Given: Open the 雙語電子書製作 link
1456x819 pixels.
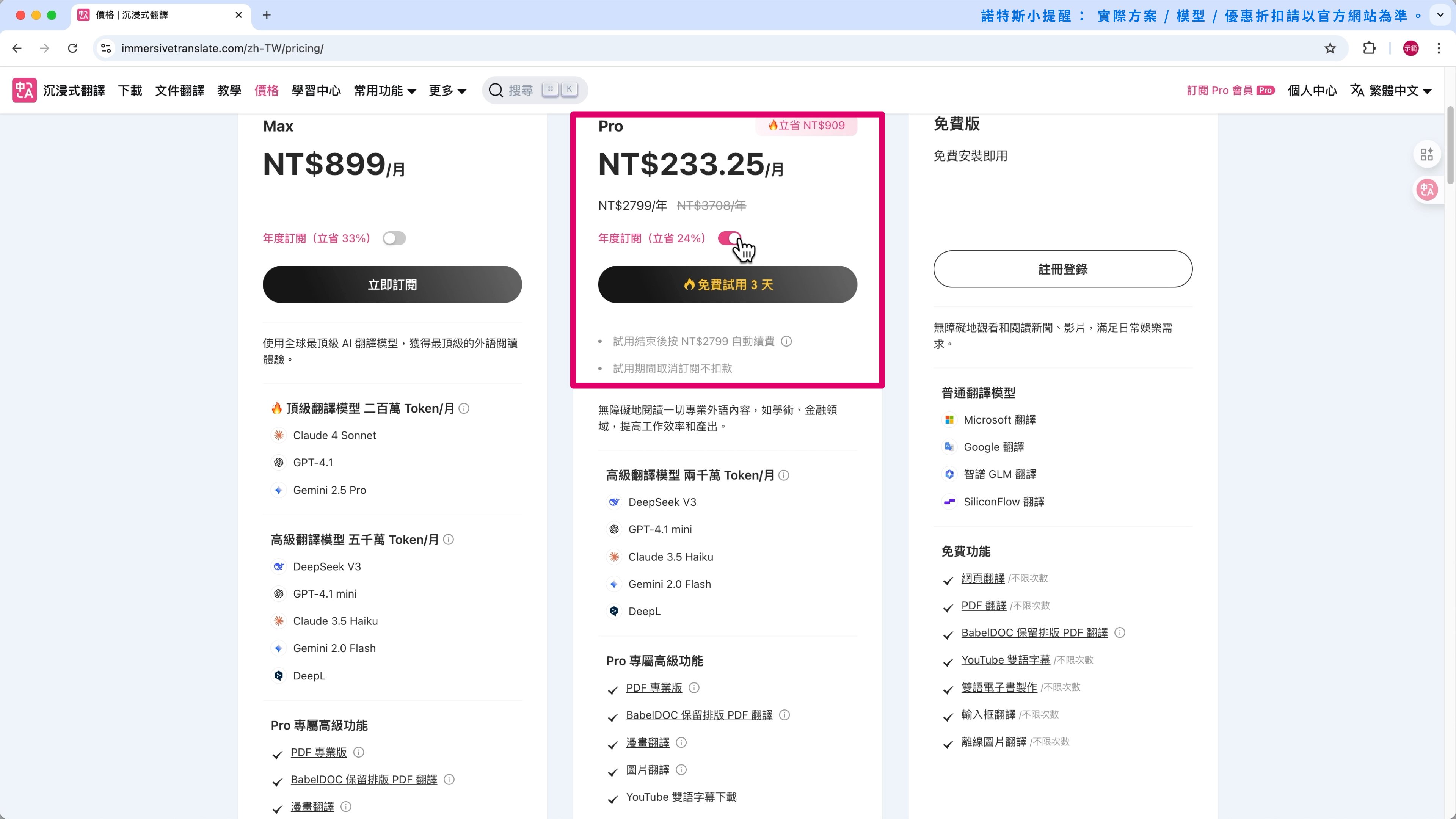Looking at the screenshot, I should pos(999,687).
